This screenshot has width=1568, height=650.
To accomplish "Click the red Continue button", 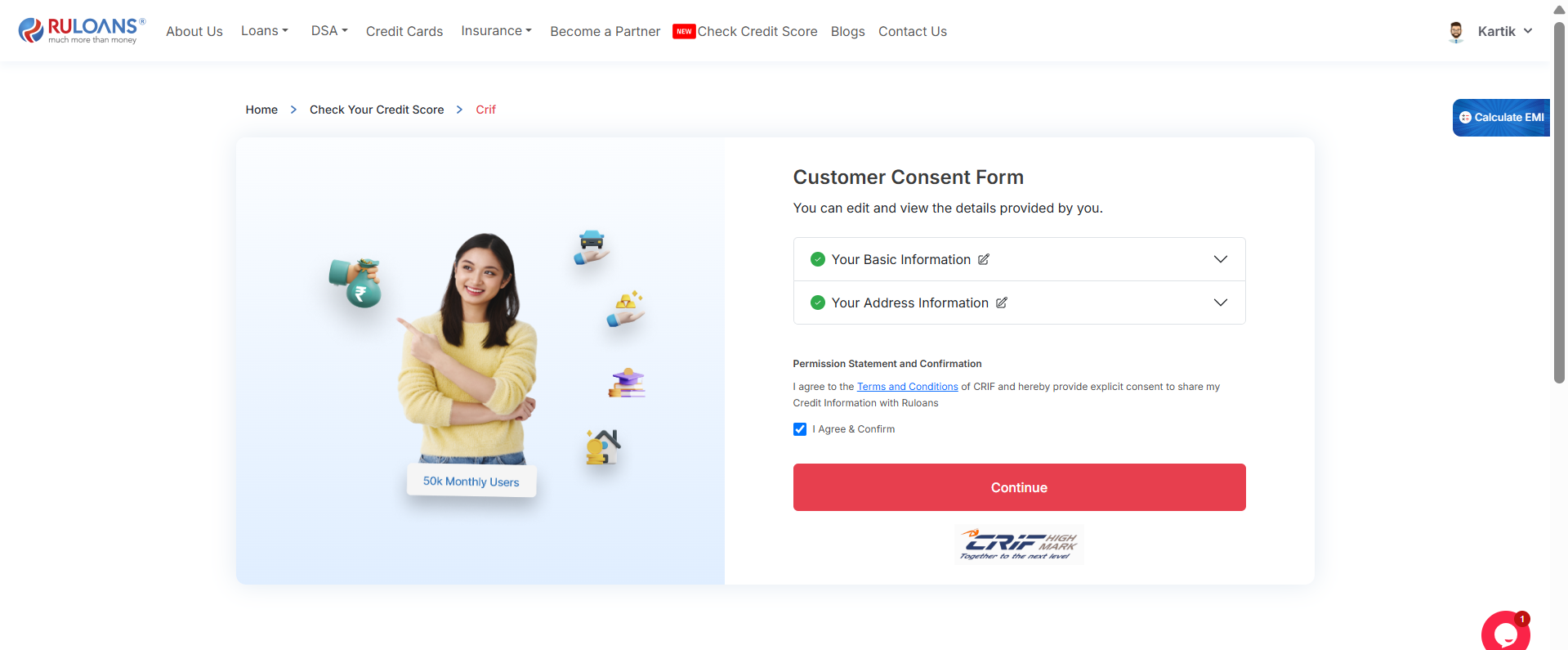I will 1019,487.
